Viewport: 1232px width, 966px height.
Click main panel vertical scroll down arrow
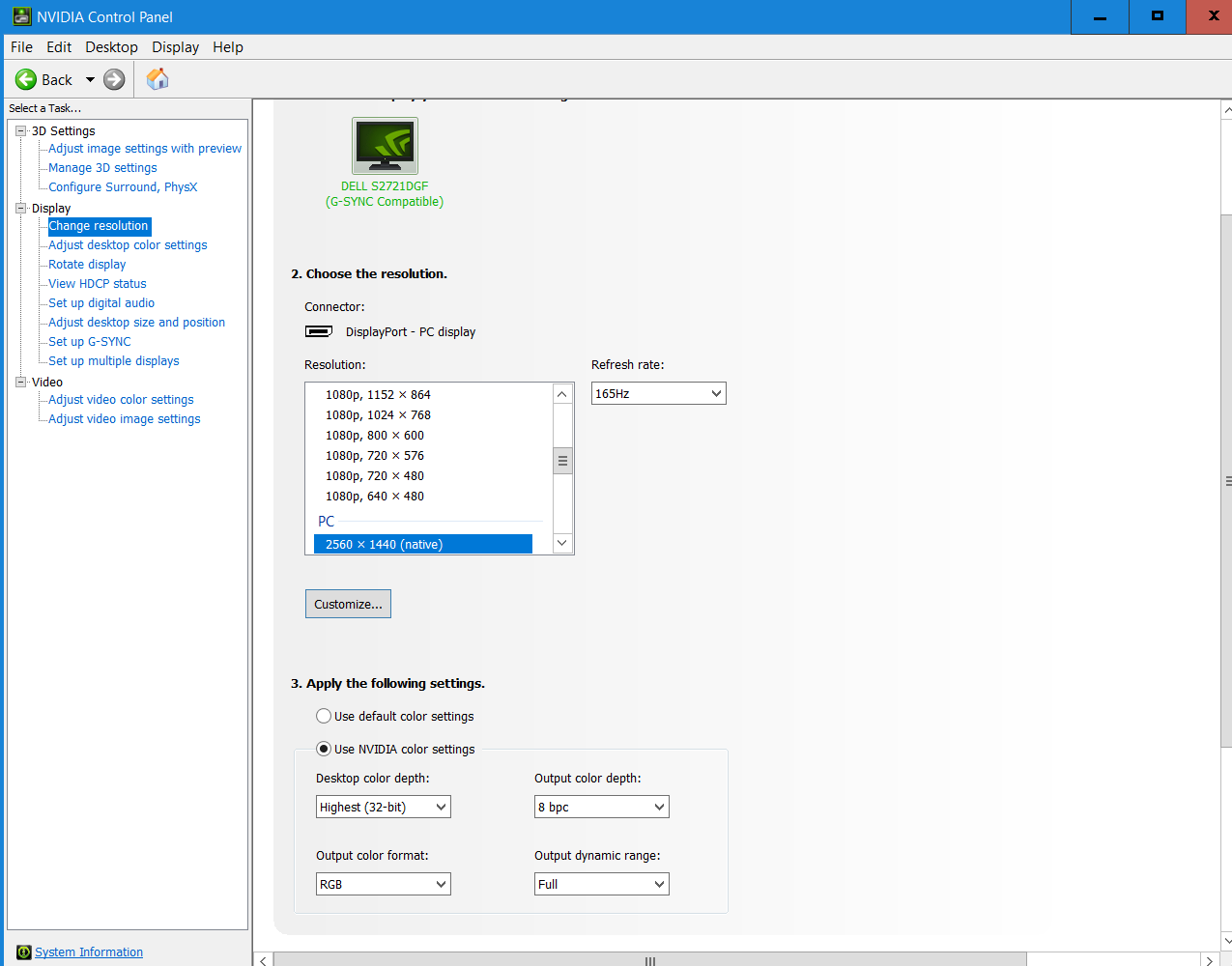pos(1227,940)
